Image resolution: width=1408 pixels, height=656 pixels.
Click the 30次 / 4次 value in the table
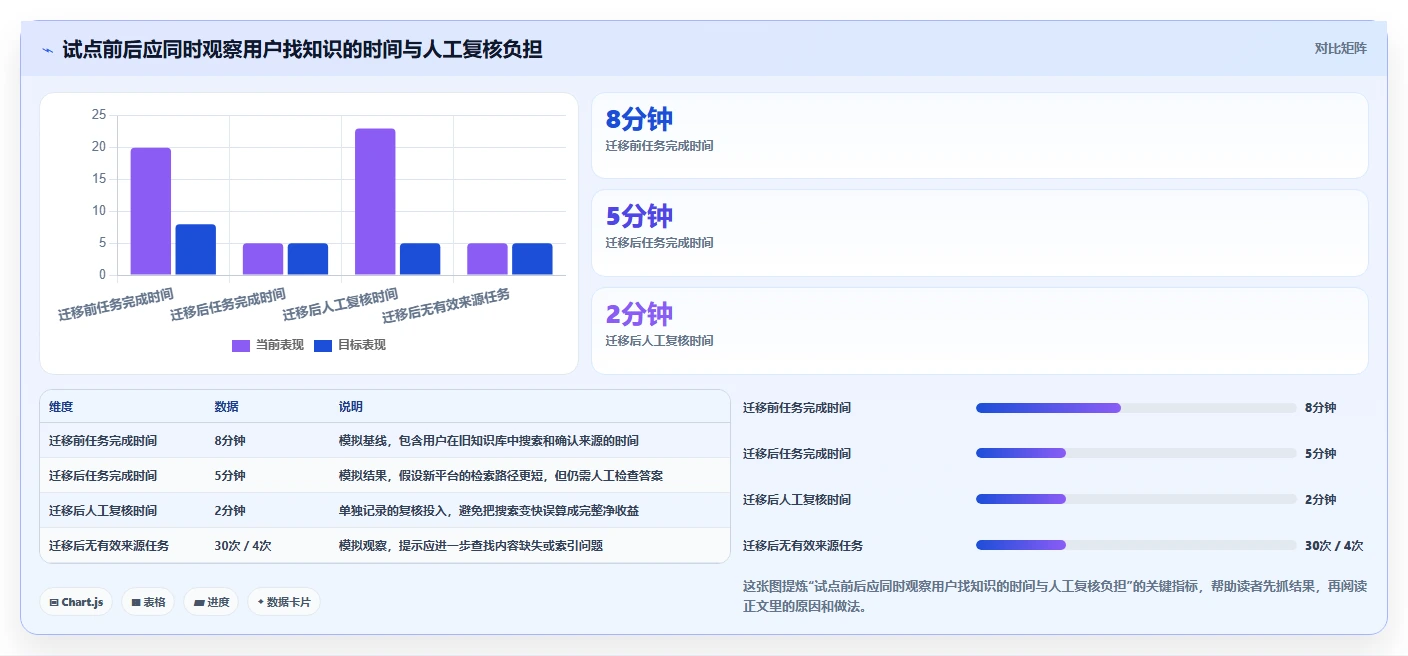[243, 546]
